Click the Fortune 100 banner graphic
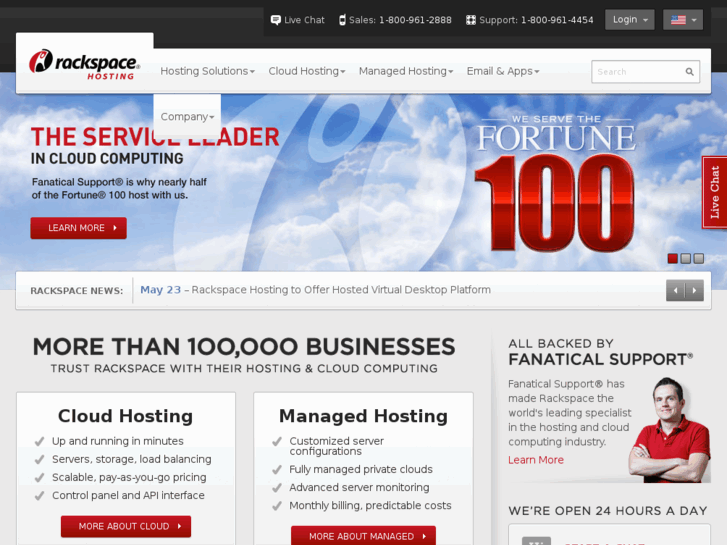 pyautogui.click(x=555, y=183)
